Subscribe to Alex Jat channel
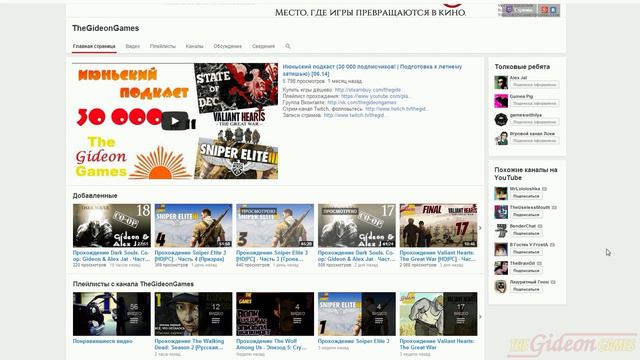This screenshot has width=640, height=360. [534, 85]
